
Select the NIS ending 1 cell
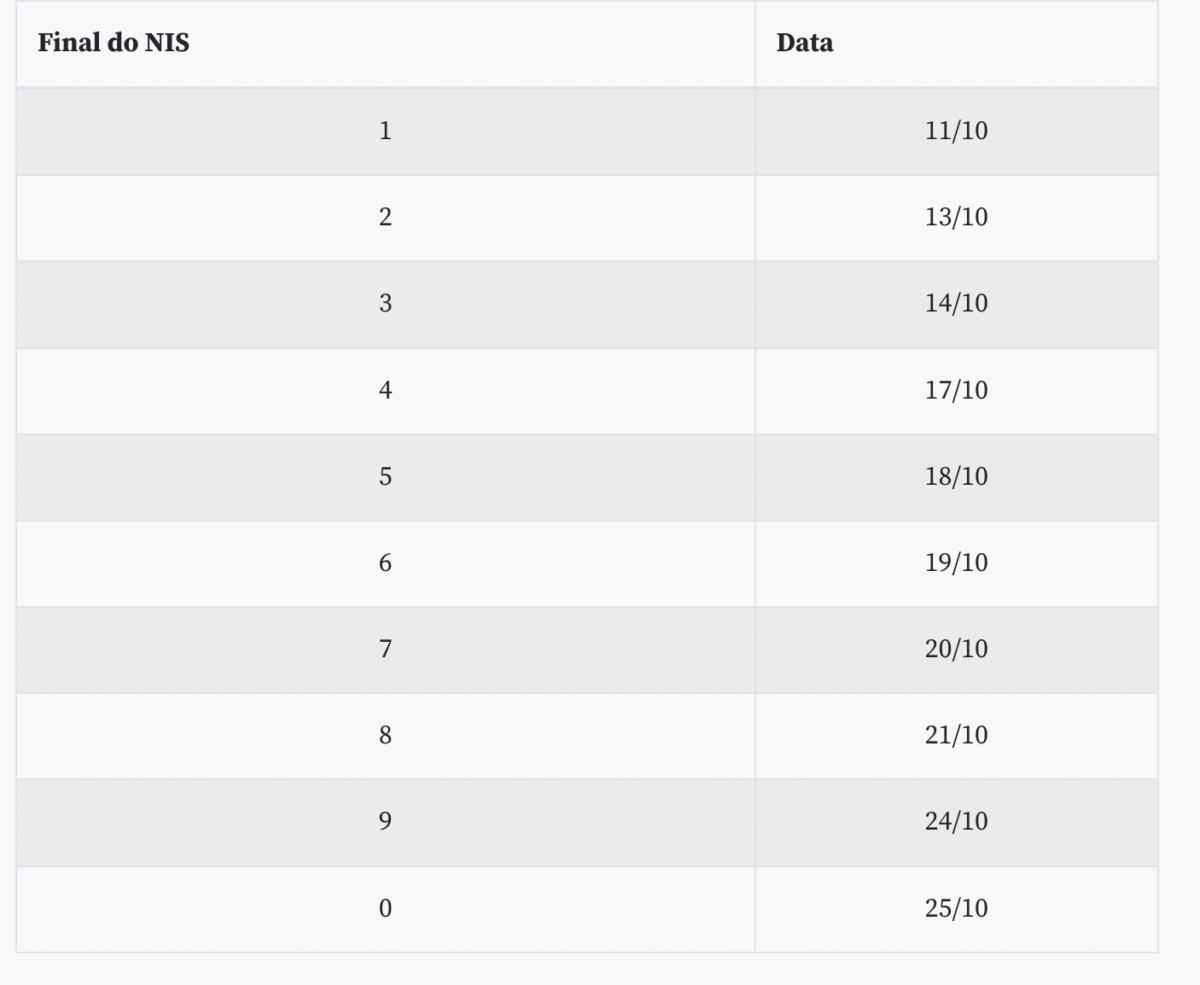385,131
